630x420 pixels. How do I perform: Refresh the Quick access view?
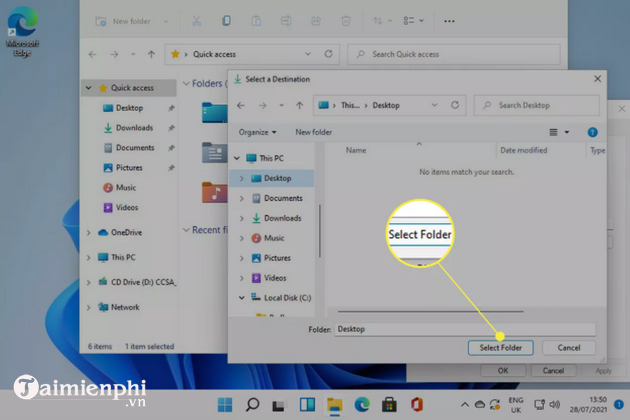329,54
